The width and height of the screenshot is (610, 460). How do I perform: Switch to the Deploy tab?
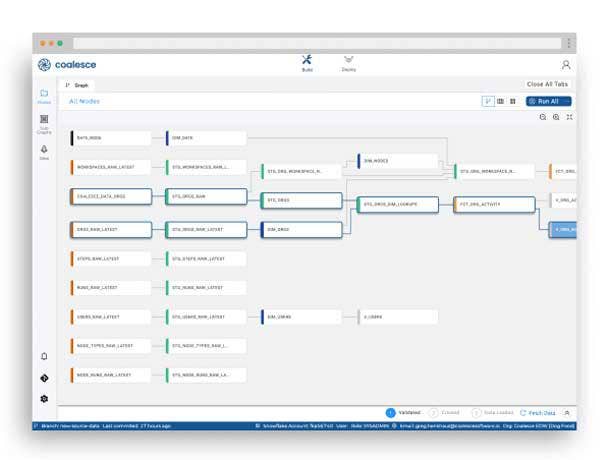(x=348, y=63)
